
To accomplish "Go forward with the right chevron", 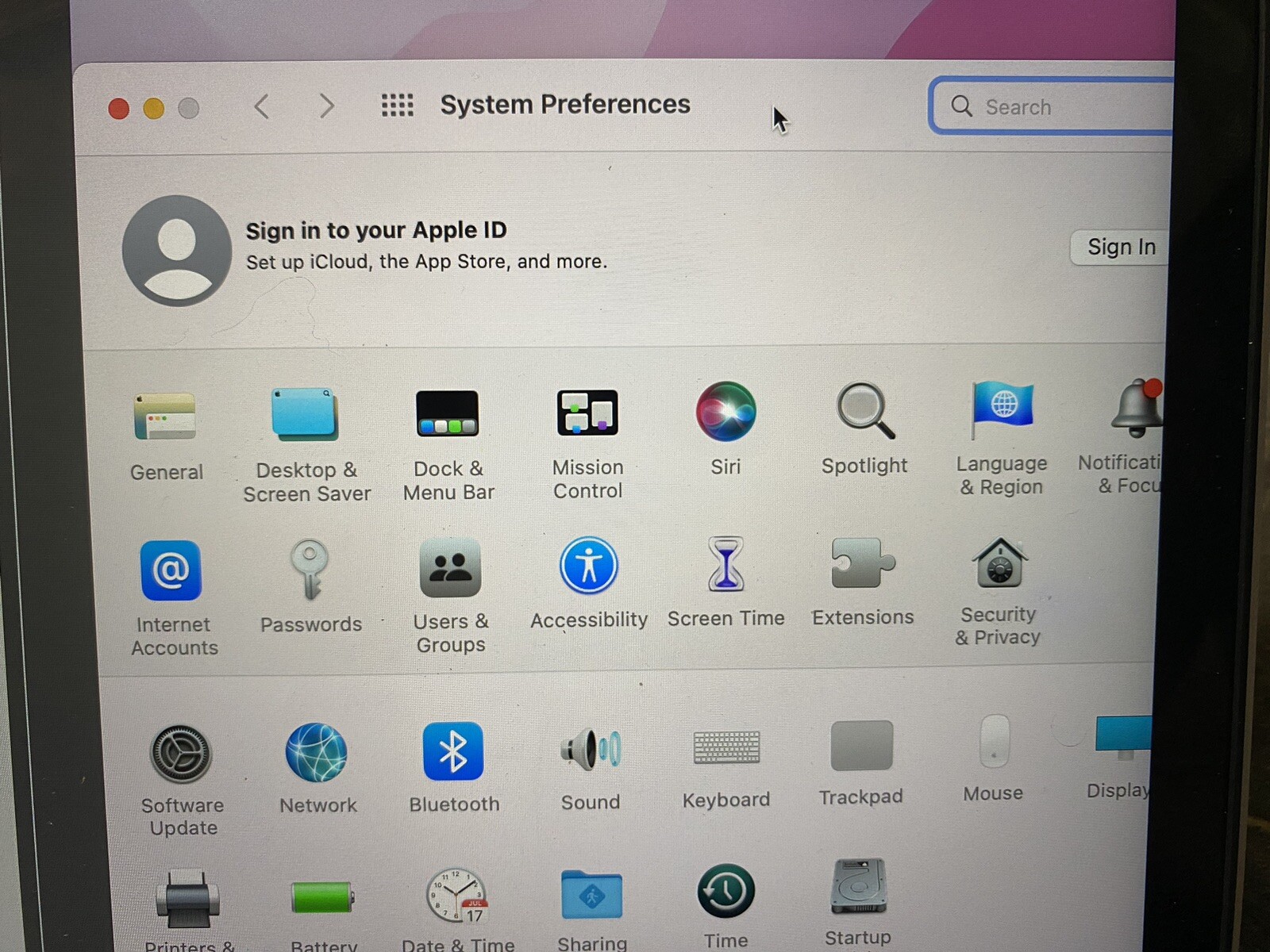I will (326, 106).
